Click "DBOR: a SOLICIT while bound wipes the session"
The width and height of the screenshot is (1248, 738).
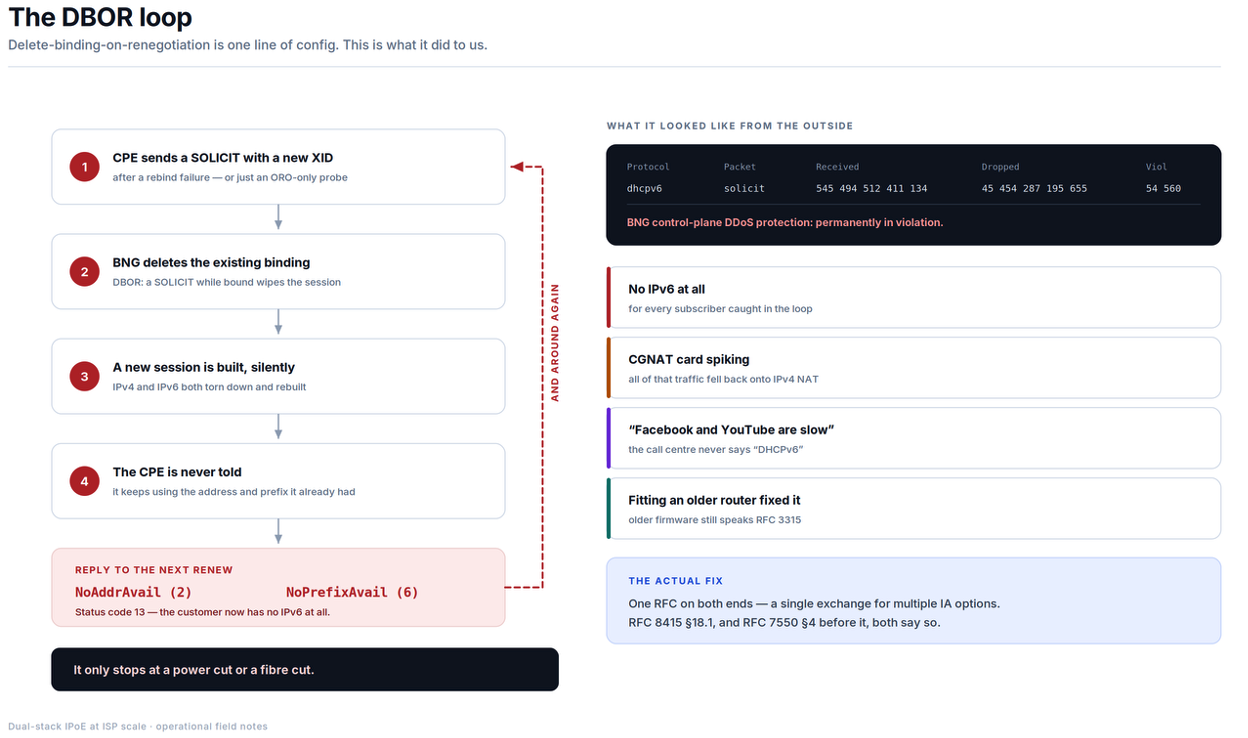(x=227, y=283)
